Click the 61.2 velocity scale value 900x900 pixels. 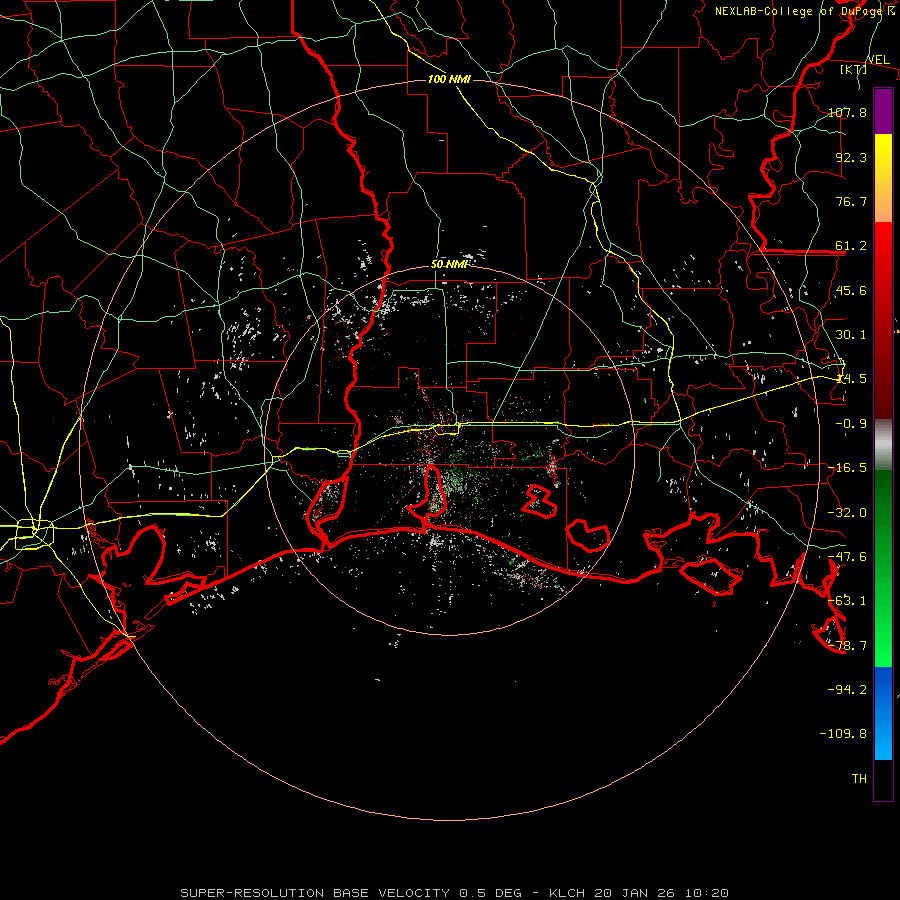(x=851, y=246)
